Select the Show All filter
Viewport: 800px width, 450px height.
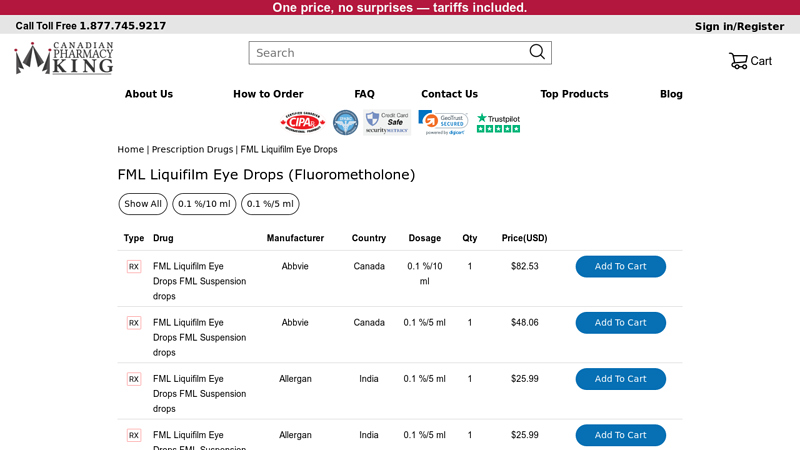point(143,204)
